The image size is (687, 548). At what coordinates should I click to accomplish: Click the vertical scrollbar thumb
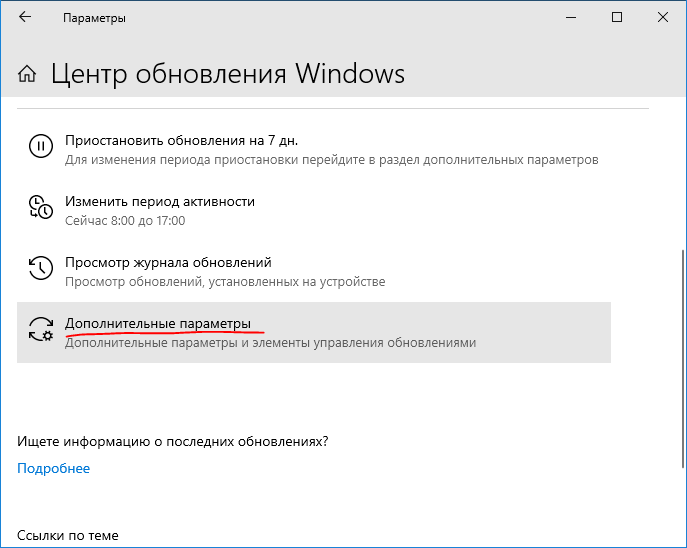[x=683, y=359]
